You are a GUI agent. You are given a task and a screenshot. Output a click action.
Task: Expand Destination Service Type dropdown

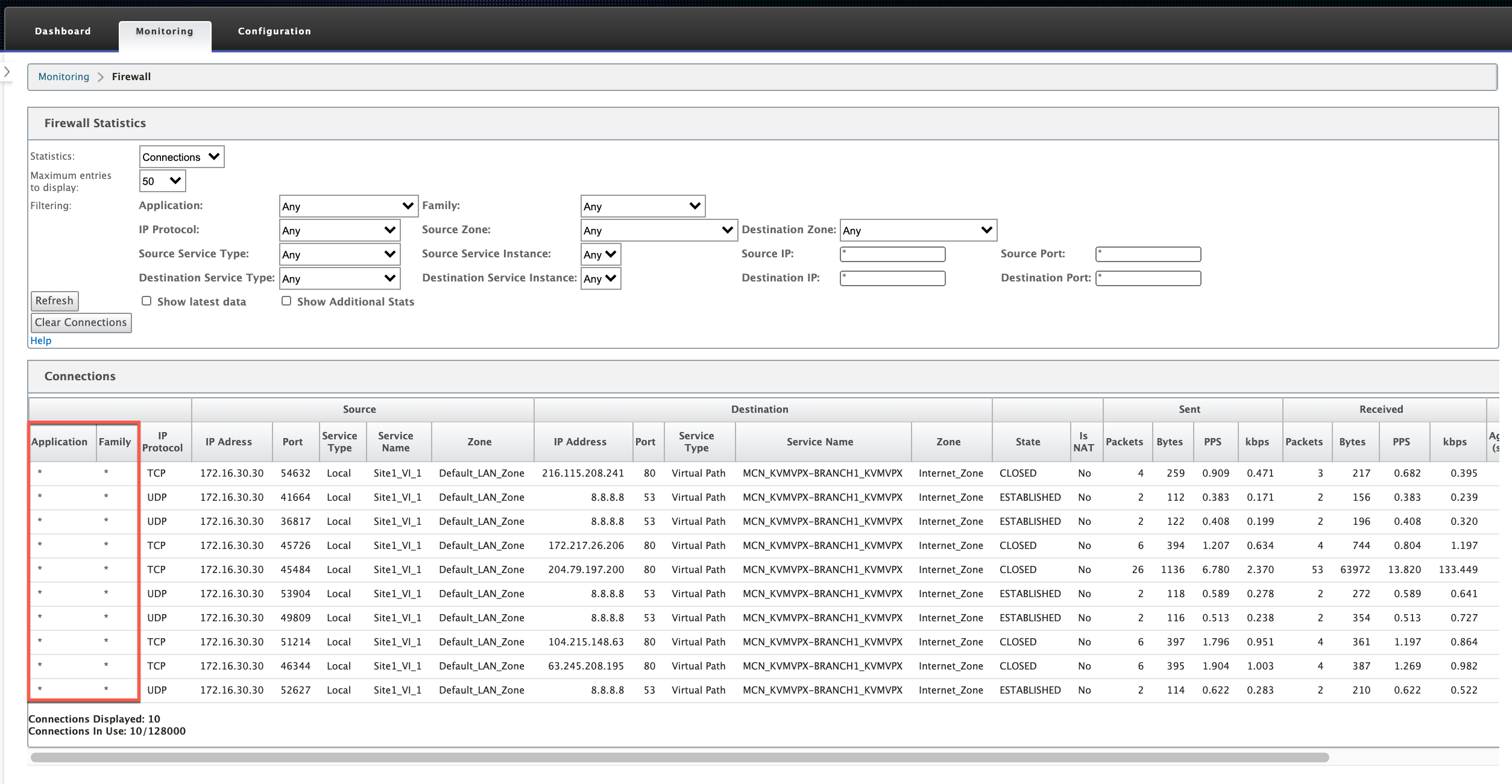(x=339, y=278)
